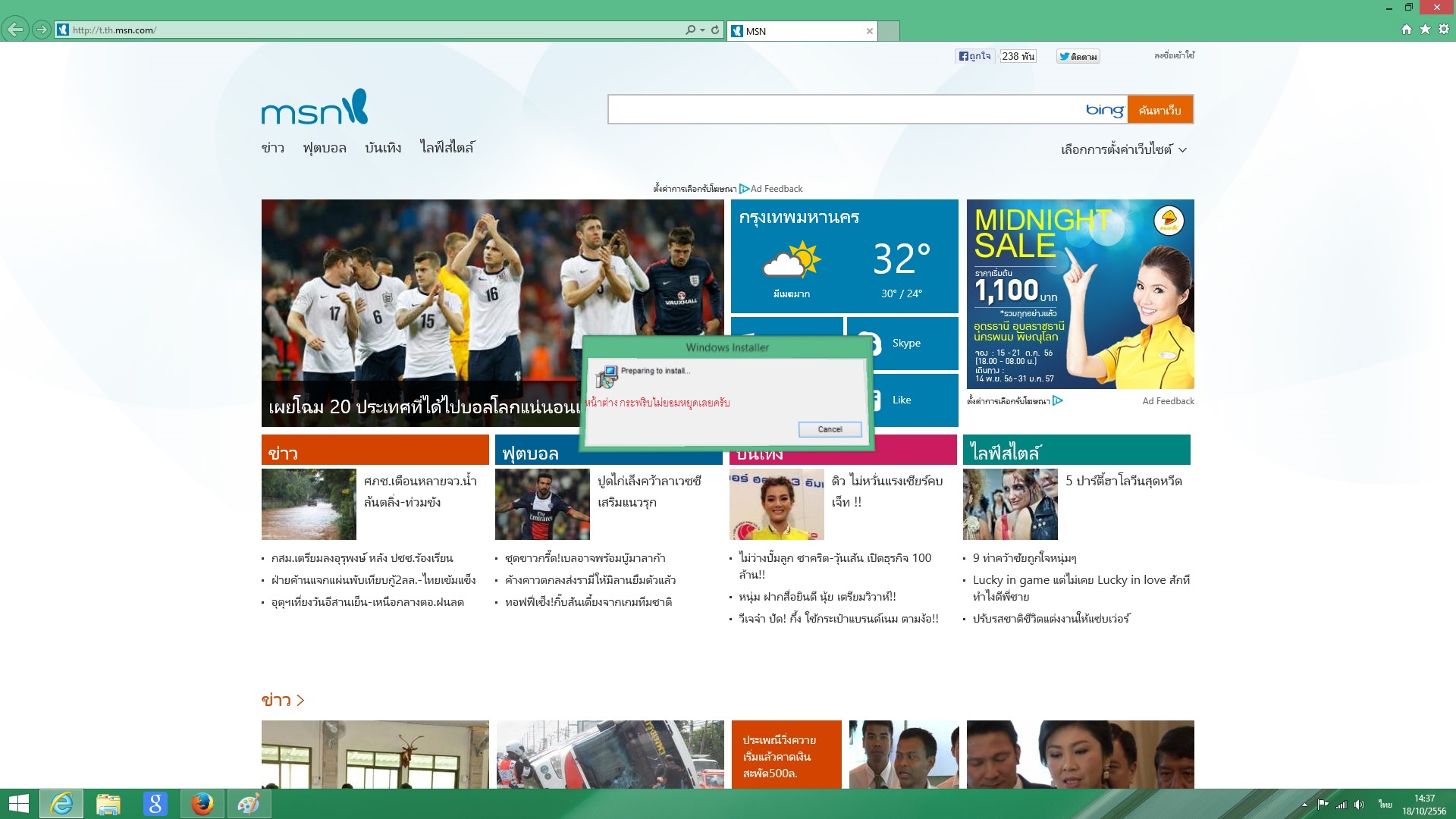Open the Tools gear icon
The height and width of the screenshot is (819, 1456).
point(1444,30)
